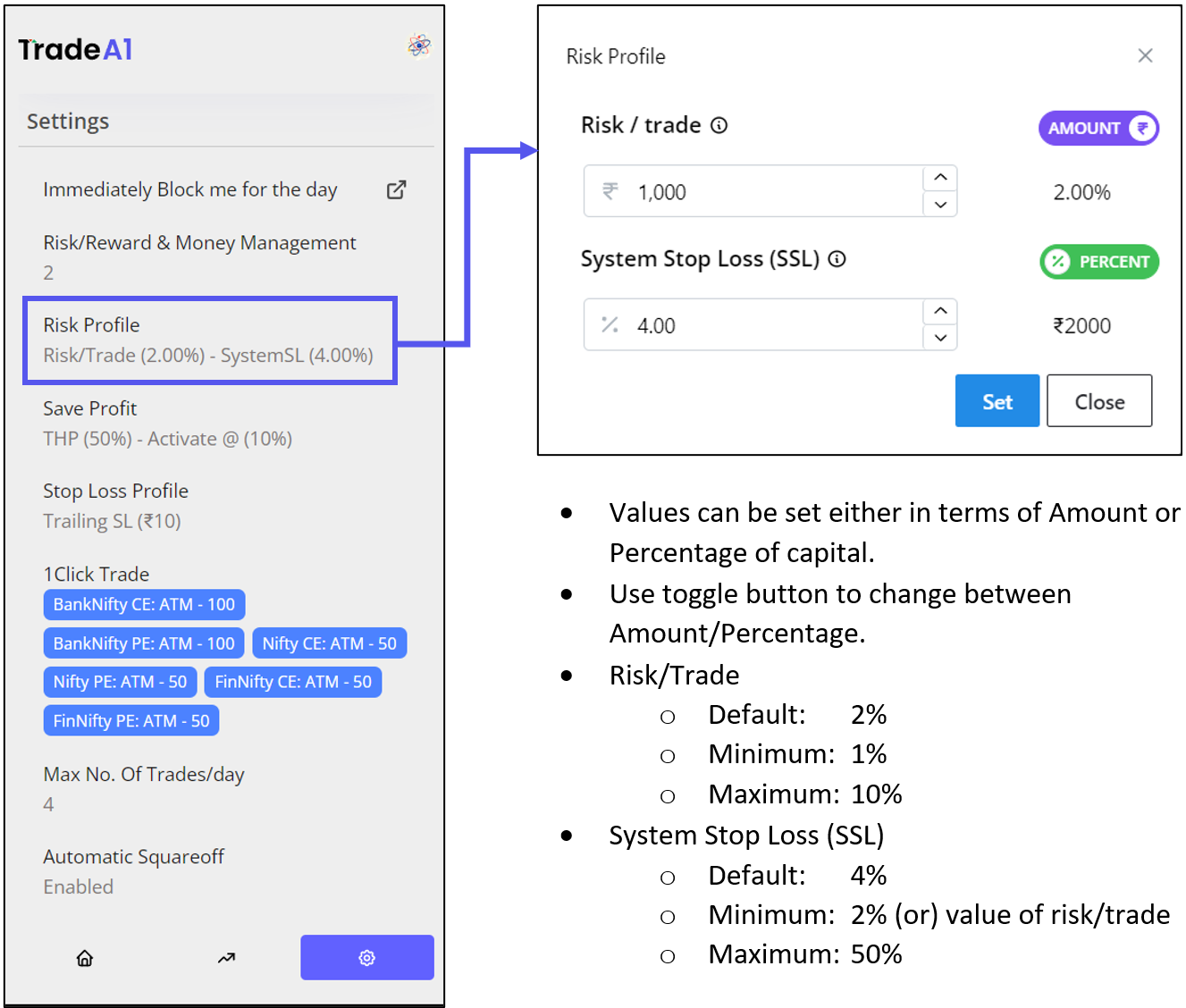Click the ₹2000 value beside System Stop Loss
1186x1008 pixels.
tap(1082, 325)
